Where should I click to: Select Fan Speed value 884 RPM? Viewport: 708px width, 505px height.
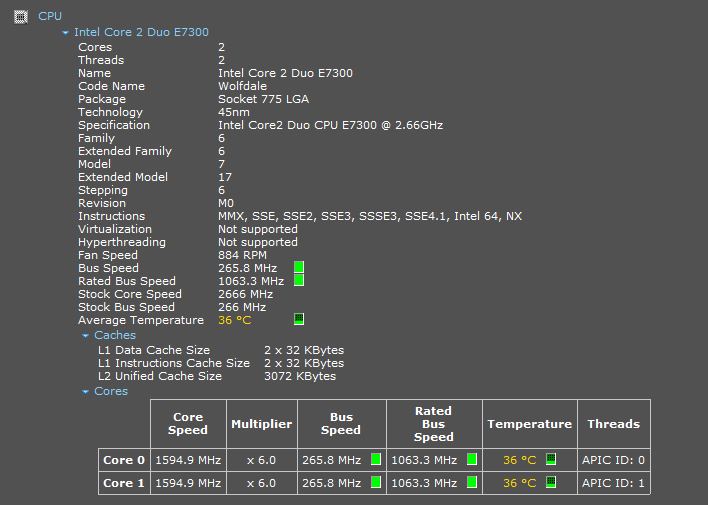click(242, 255)
